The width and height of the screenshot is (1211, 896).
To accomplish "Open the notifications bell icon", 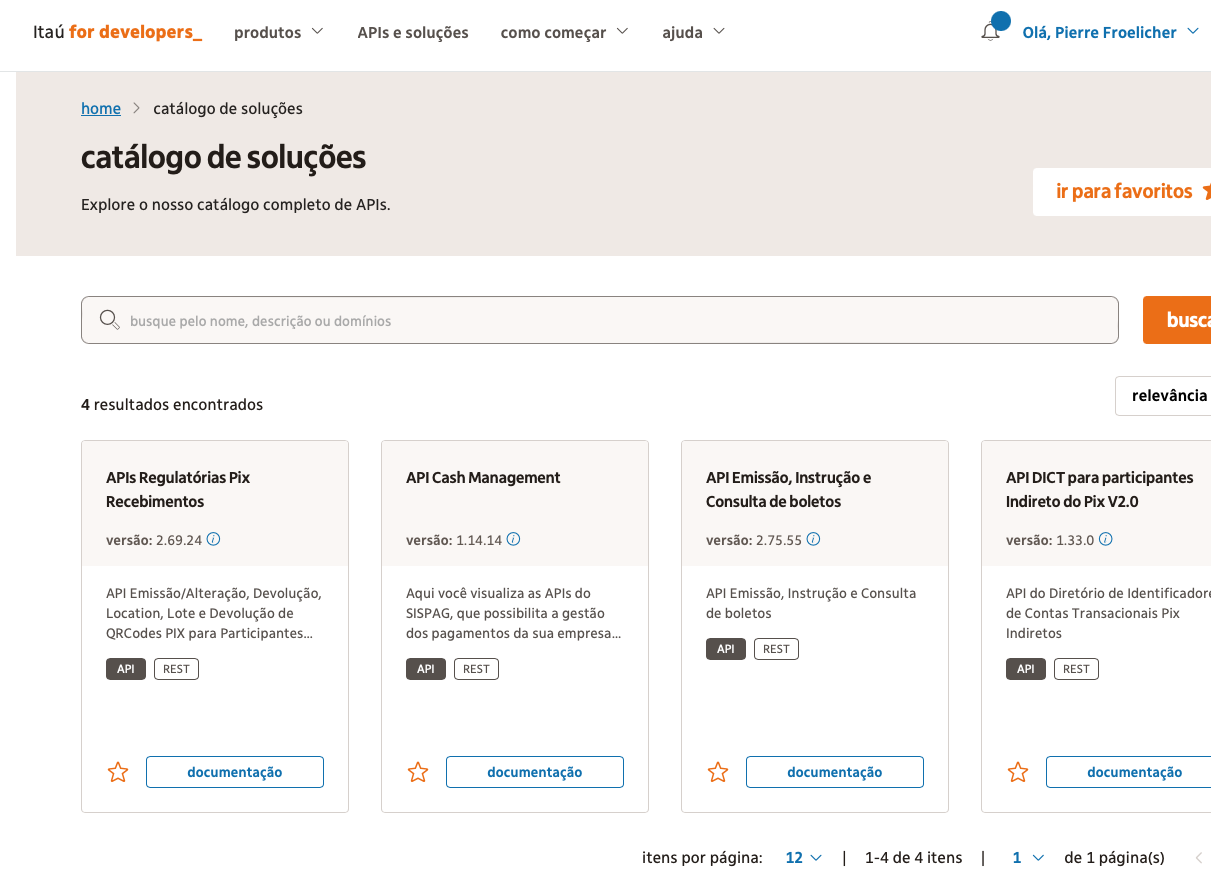I will click(991, 32).
